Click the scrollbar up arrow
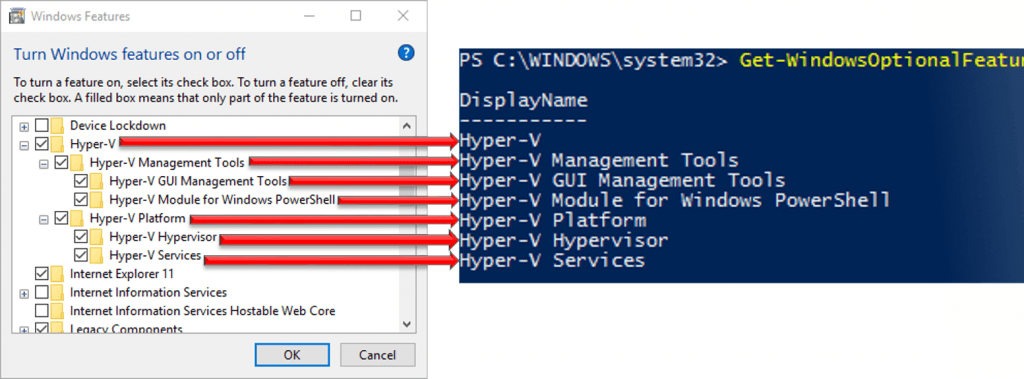Image resolution: width=1024 pixels, height=379 pixels. point(406,125)
